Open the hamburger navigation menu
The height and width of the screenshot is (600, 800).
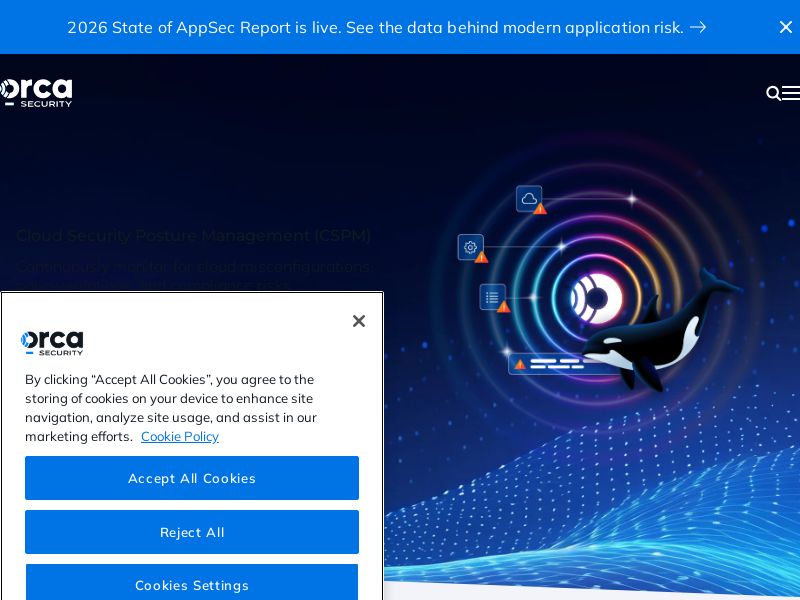coord(791,93)
